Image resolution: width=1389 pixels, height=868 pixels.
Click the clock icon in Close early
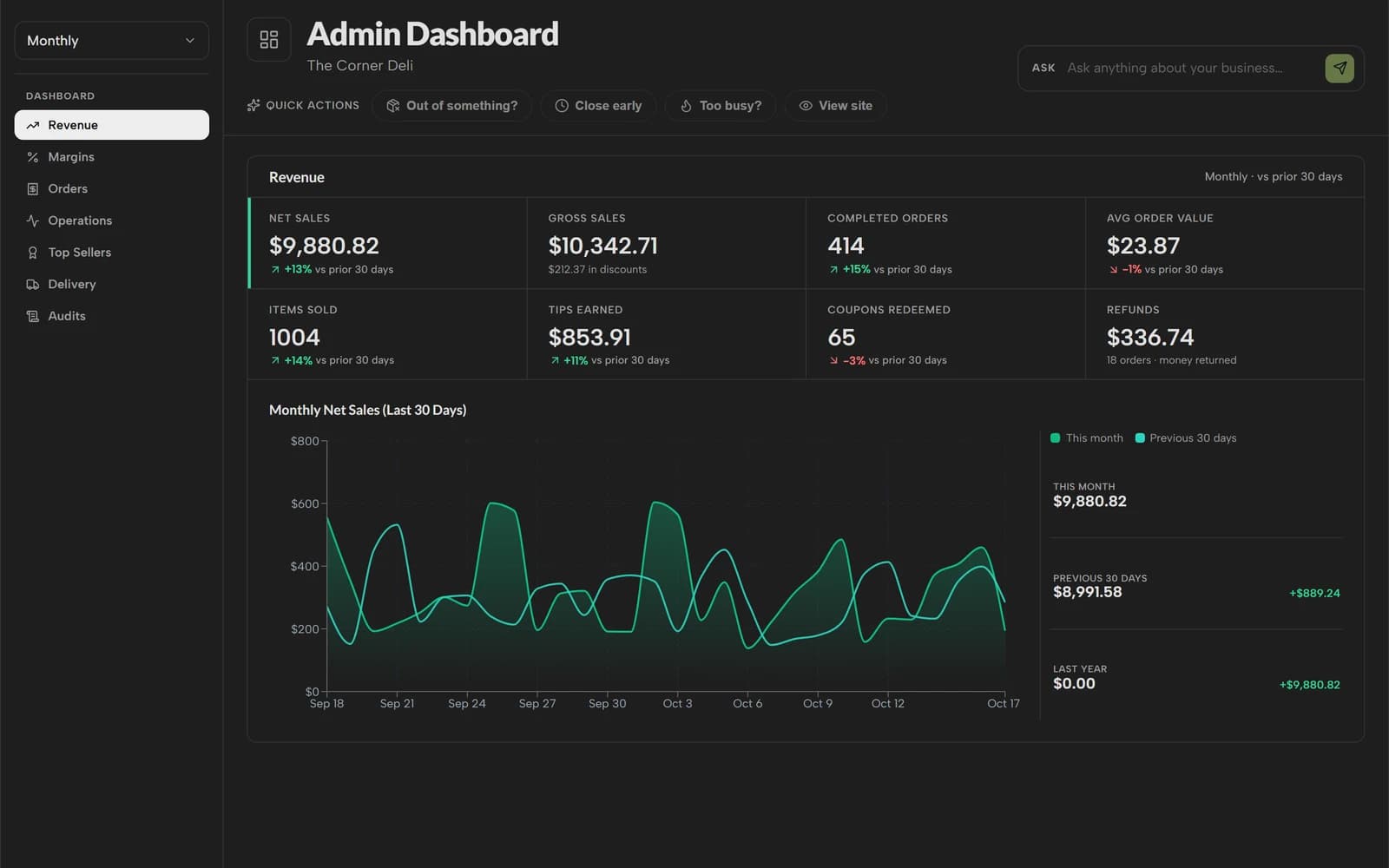[562, 105]
